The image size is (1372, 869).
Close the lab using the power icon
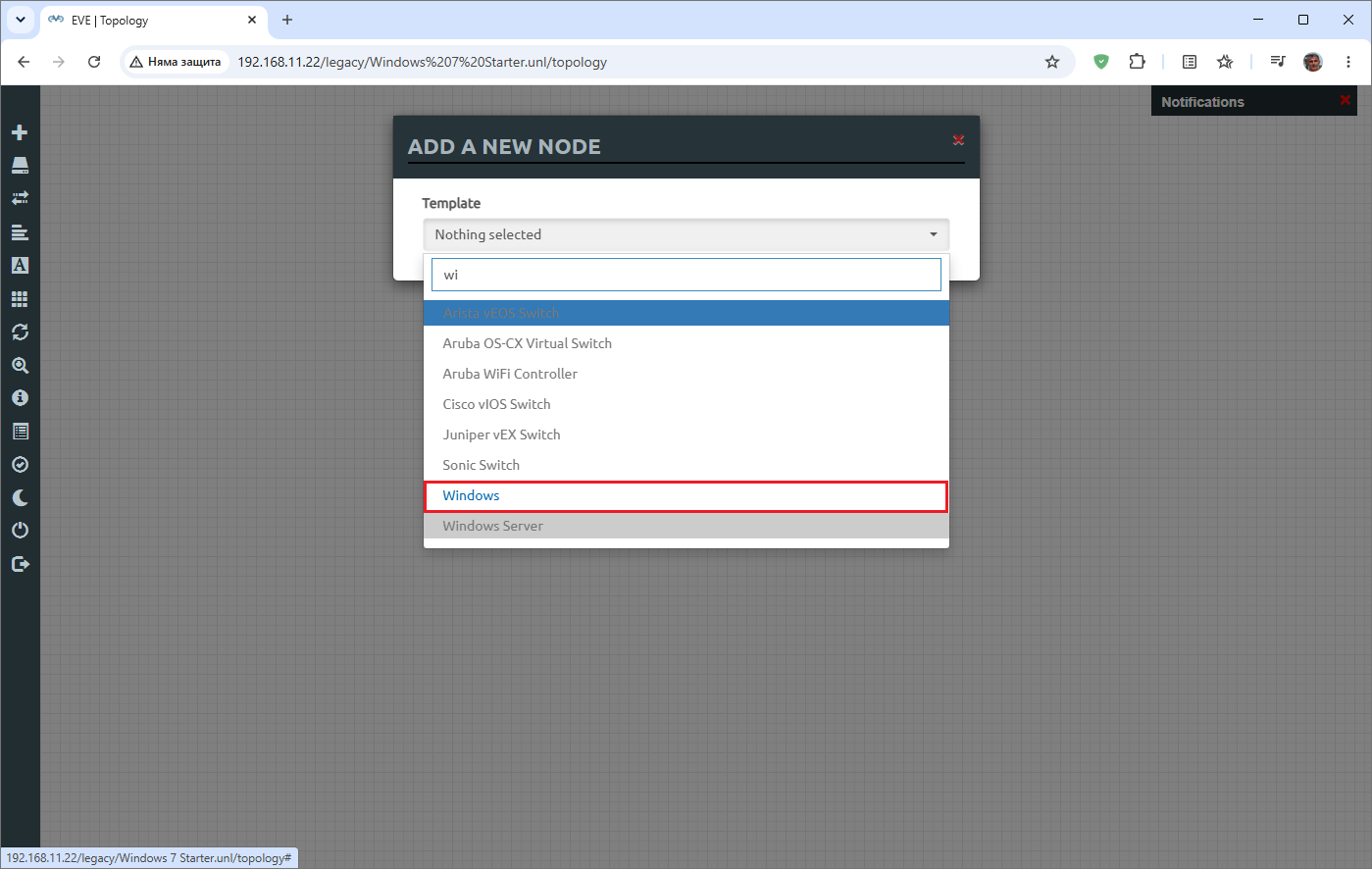point(20,531)
